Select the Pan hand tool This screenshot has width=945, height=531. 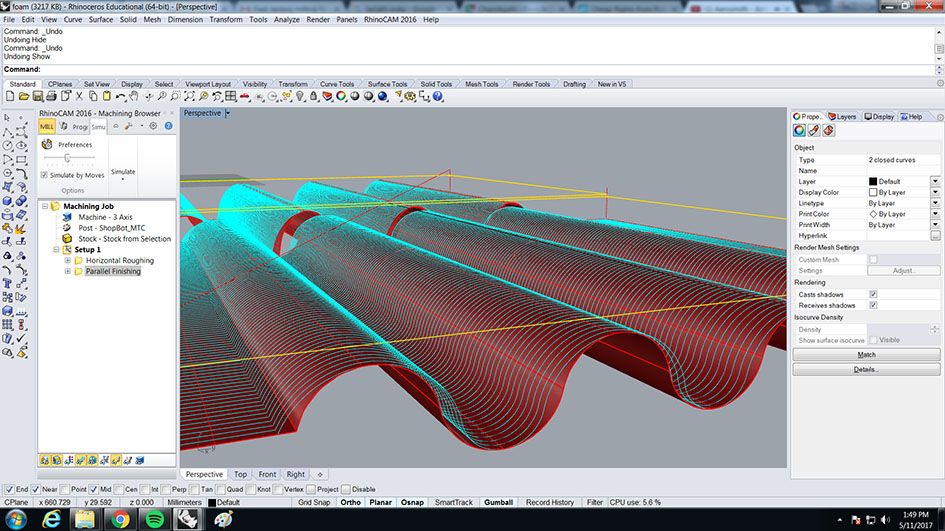point(134,96)
